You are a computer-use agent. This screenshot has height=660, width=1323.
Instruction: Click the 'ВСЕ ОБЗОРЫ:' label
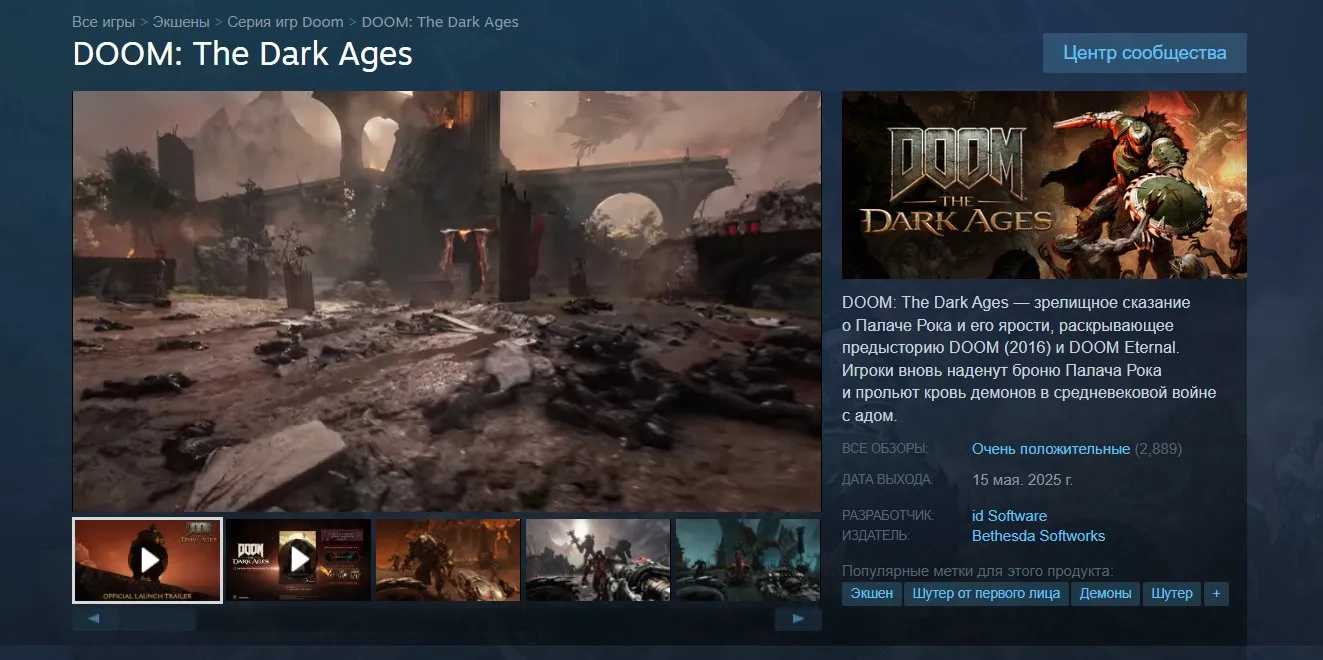[885, 449]
